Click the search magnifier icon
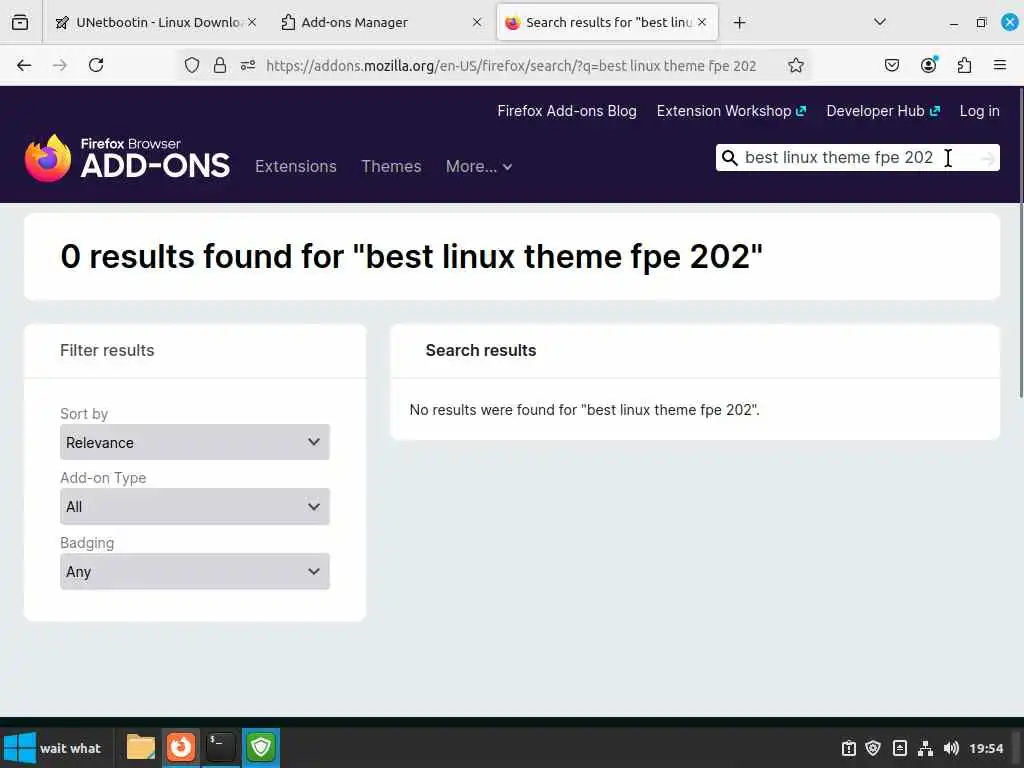 [x=729, y=158]
